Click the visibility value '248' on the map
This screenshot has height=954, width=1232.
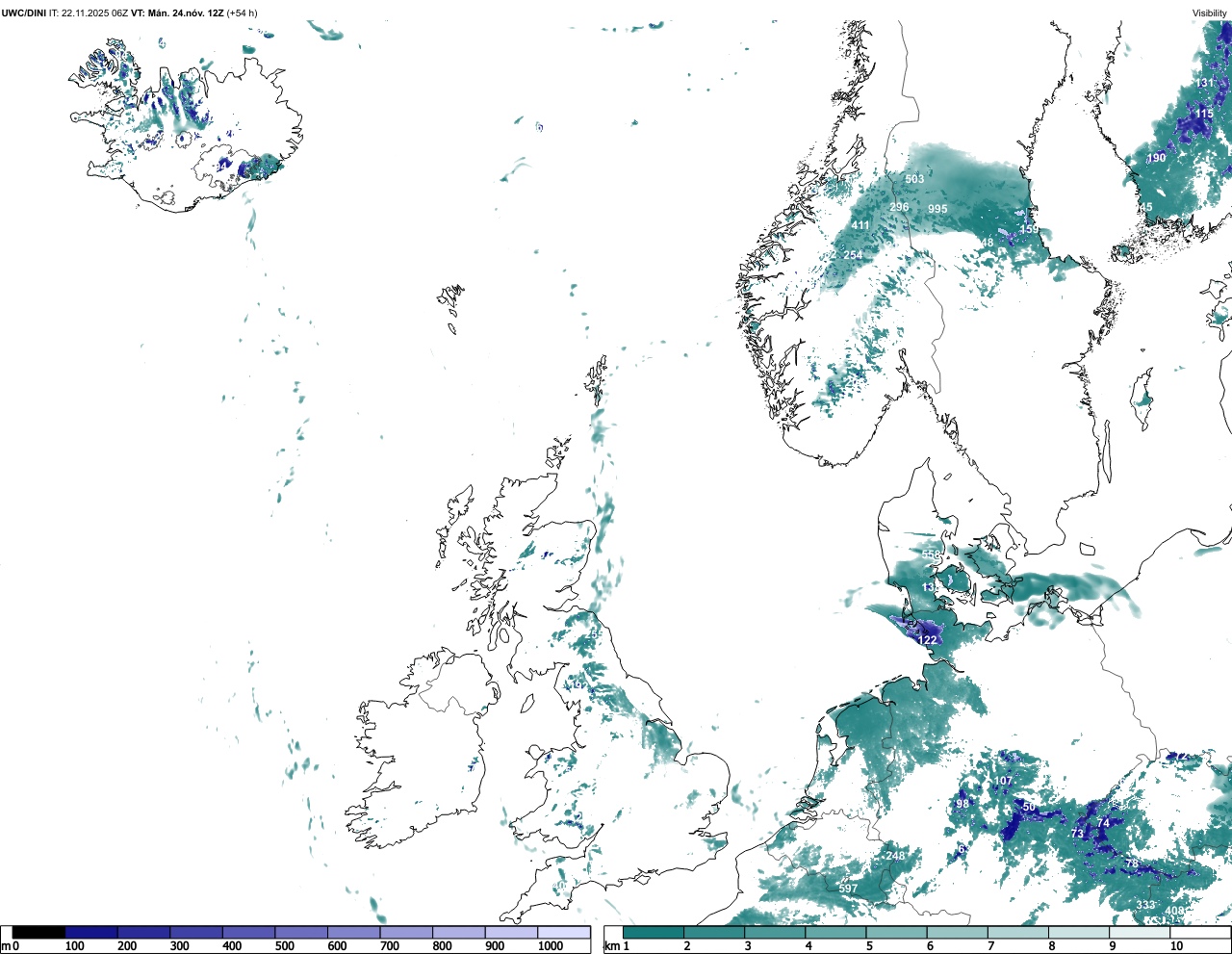click(895, 856)
